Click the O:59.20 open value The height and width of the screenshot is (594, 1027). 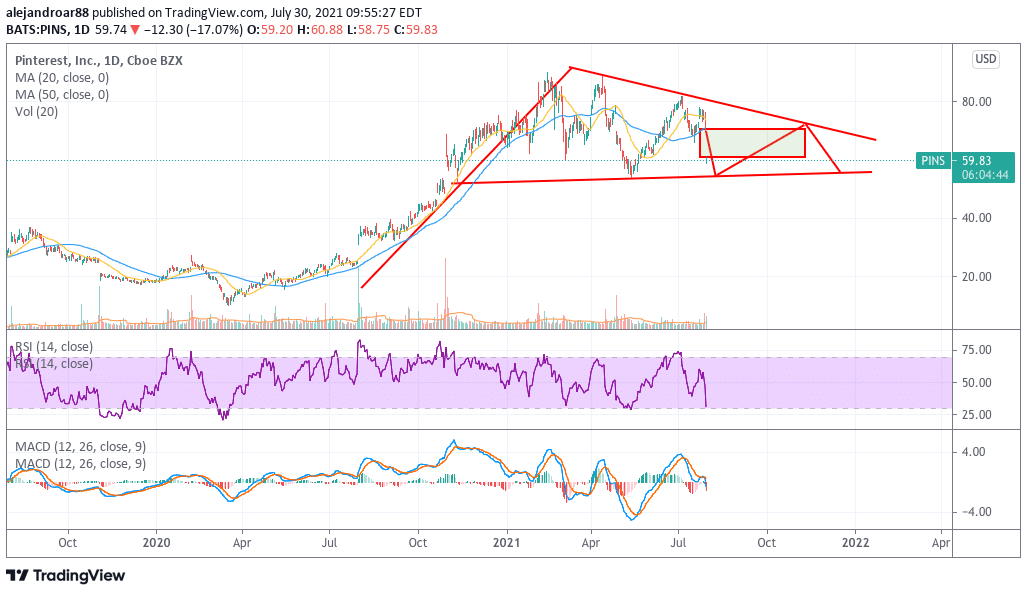pos(270,30)
